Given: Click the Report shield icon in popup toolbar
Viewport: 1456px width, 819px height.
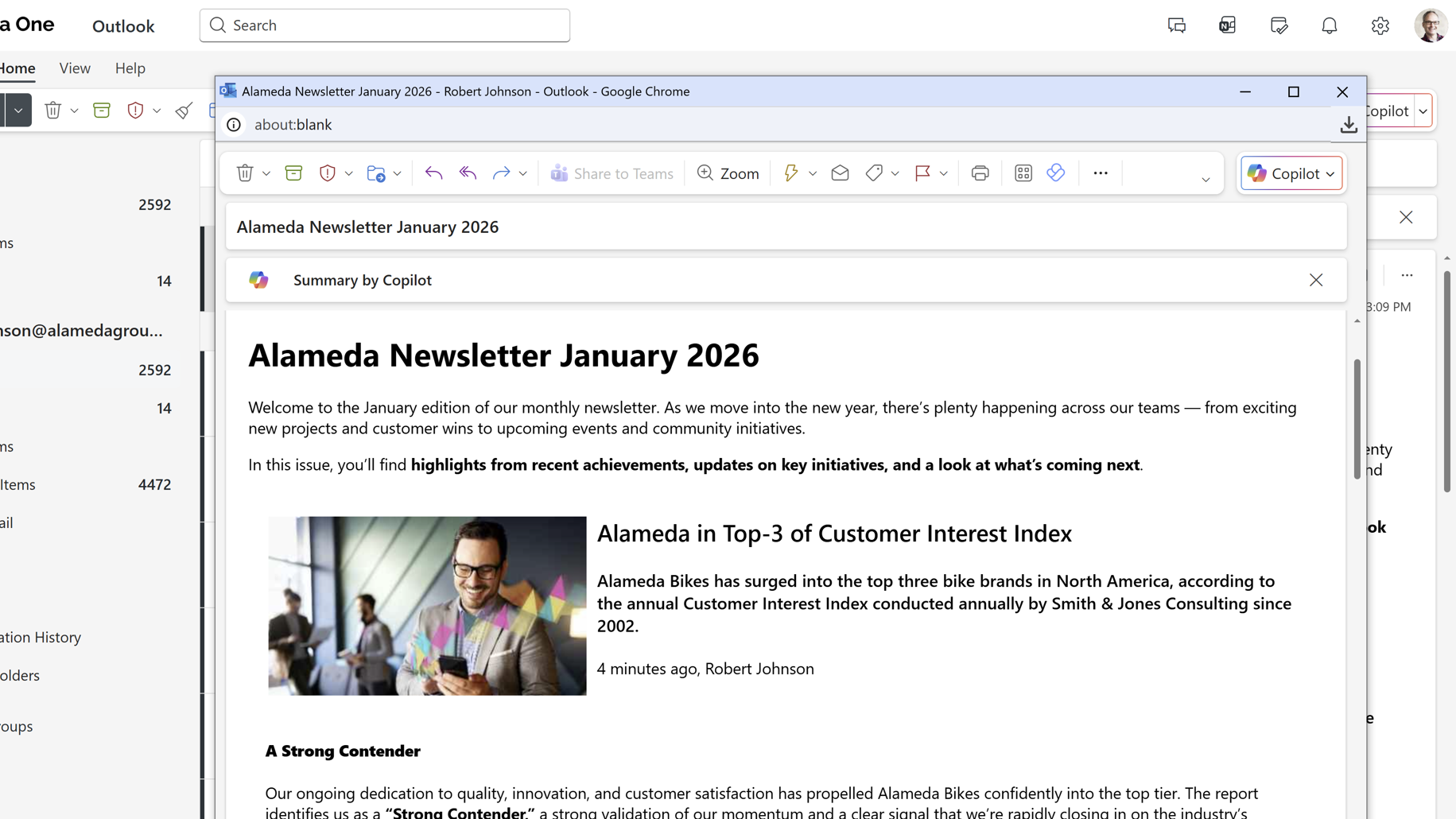Looking at the screenshot, I should pyautogui.click(x=327, y=173).
